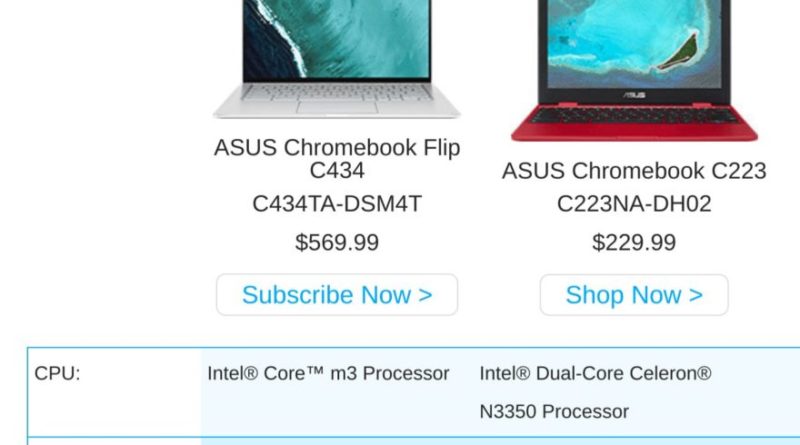
Task: Open the silver Chromebook Flip C434 image
Action: (337, 59)
